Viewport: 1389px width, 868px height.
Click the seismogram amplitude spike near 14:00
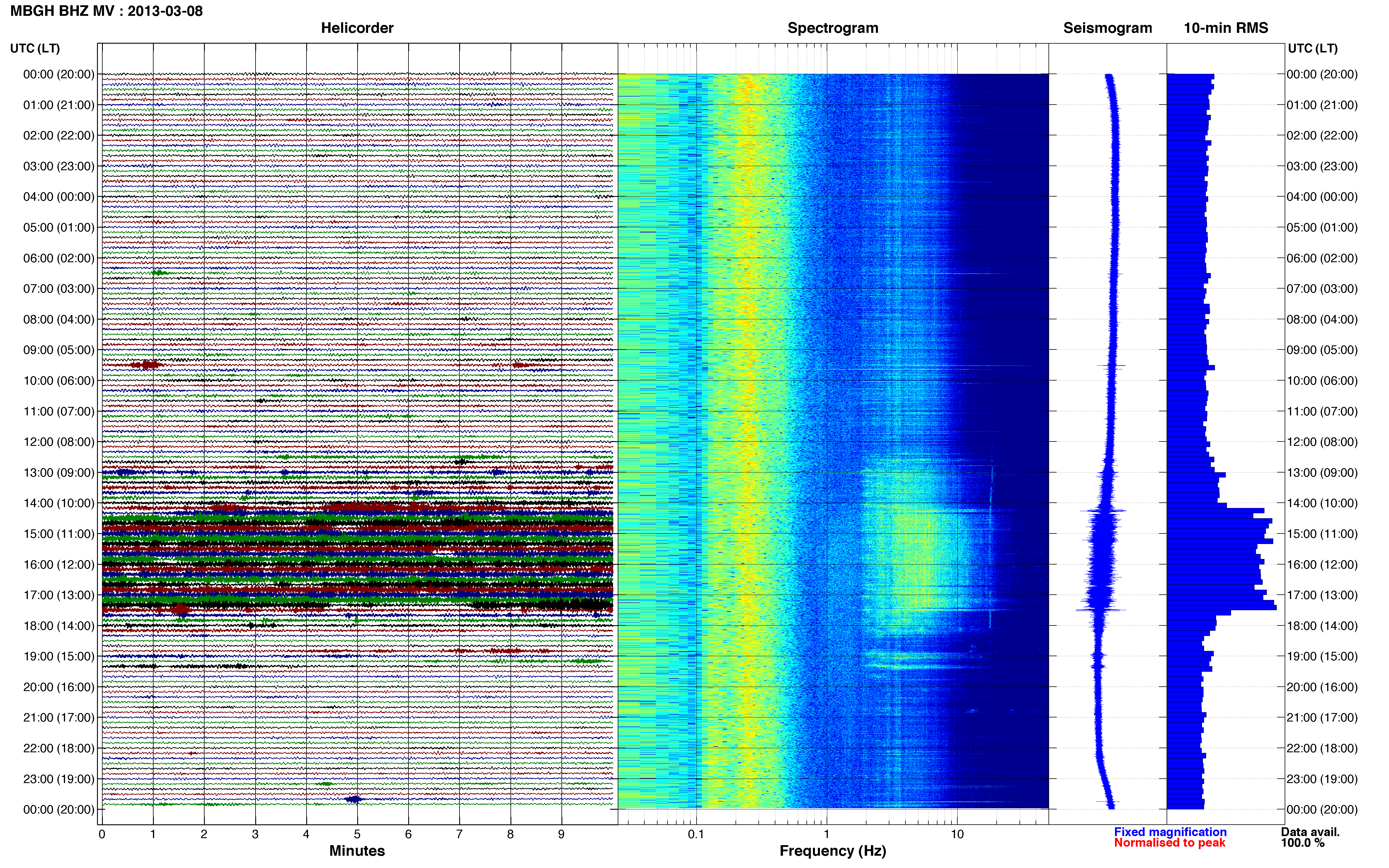point(1102,510)
